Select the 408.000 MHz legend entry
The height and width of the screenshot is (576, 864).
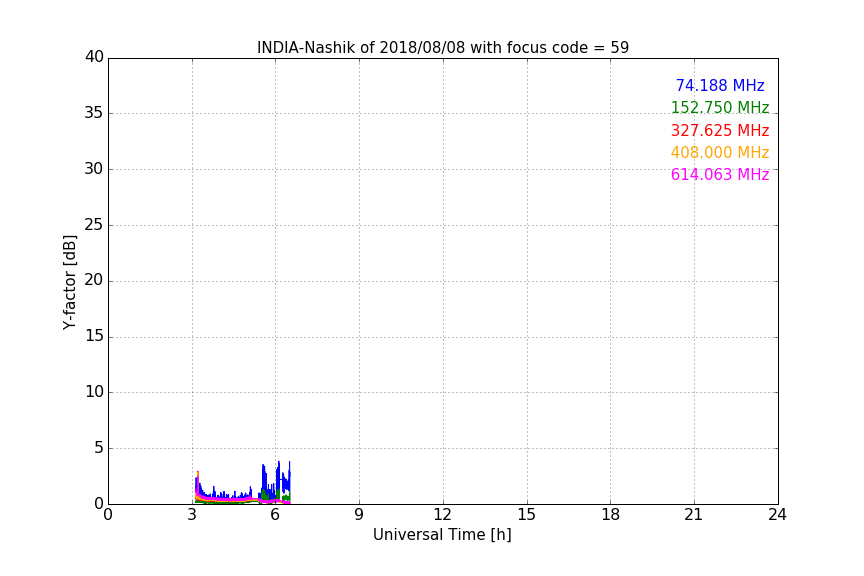(x=720, y=153)
